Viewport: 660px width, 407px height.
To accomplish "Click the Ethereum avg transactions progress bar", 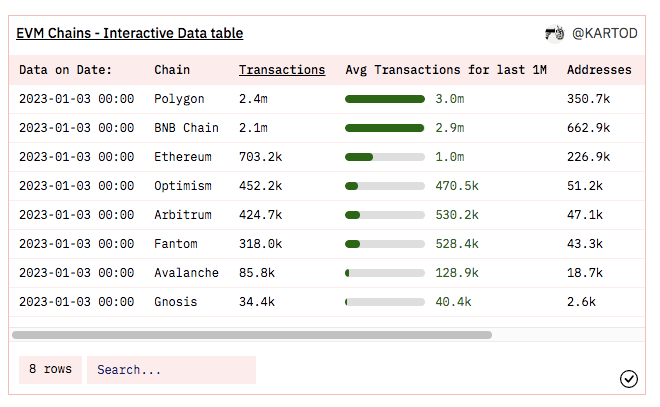I will coord(385,157).
